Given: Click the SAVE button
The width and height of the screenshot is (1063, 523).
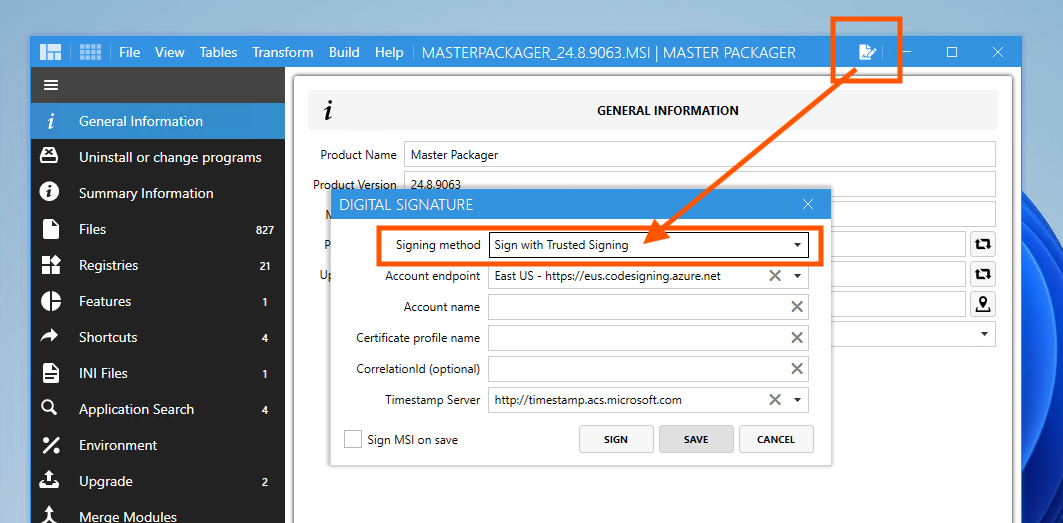Looking at the screenshot, I should (x=696, y=439).
